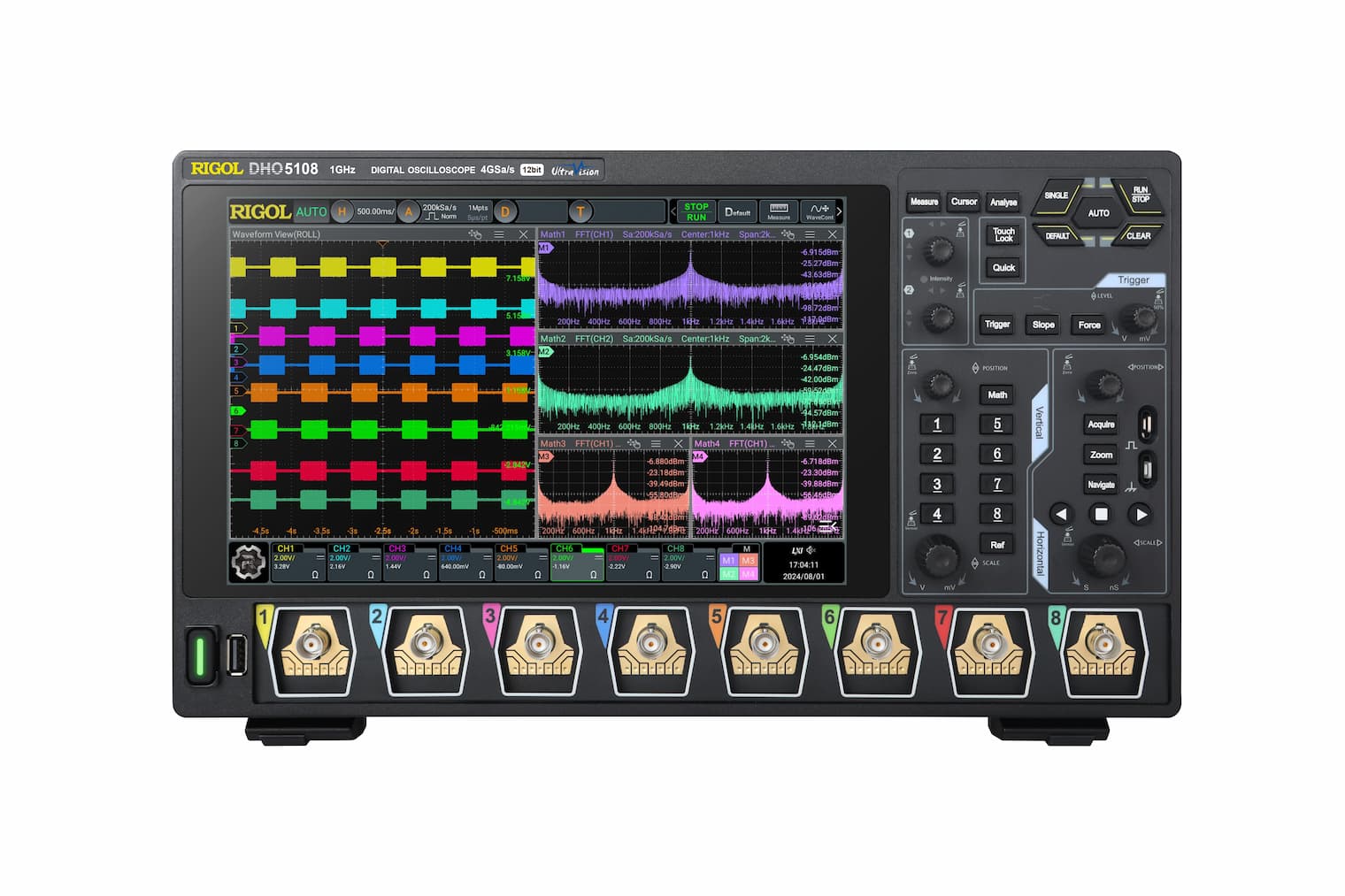
Task: Click the orange T trigger settings icon
Action: 580,212
